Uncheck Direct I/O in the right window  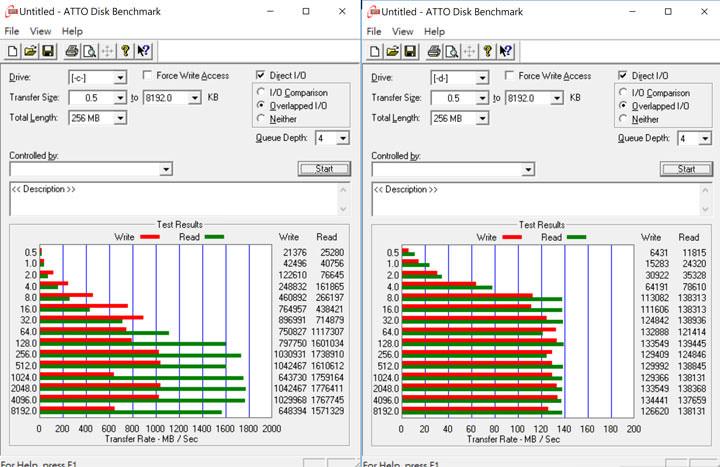pos(624,76)
